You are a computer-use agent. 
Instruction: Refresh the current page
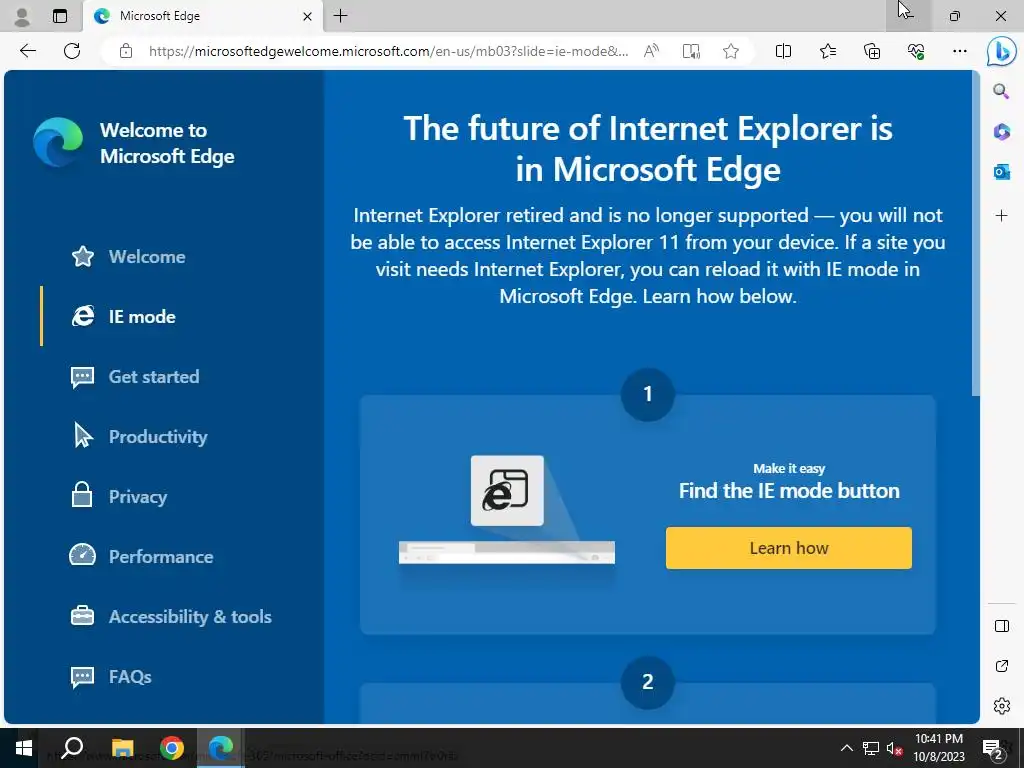tap(72, 51)
